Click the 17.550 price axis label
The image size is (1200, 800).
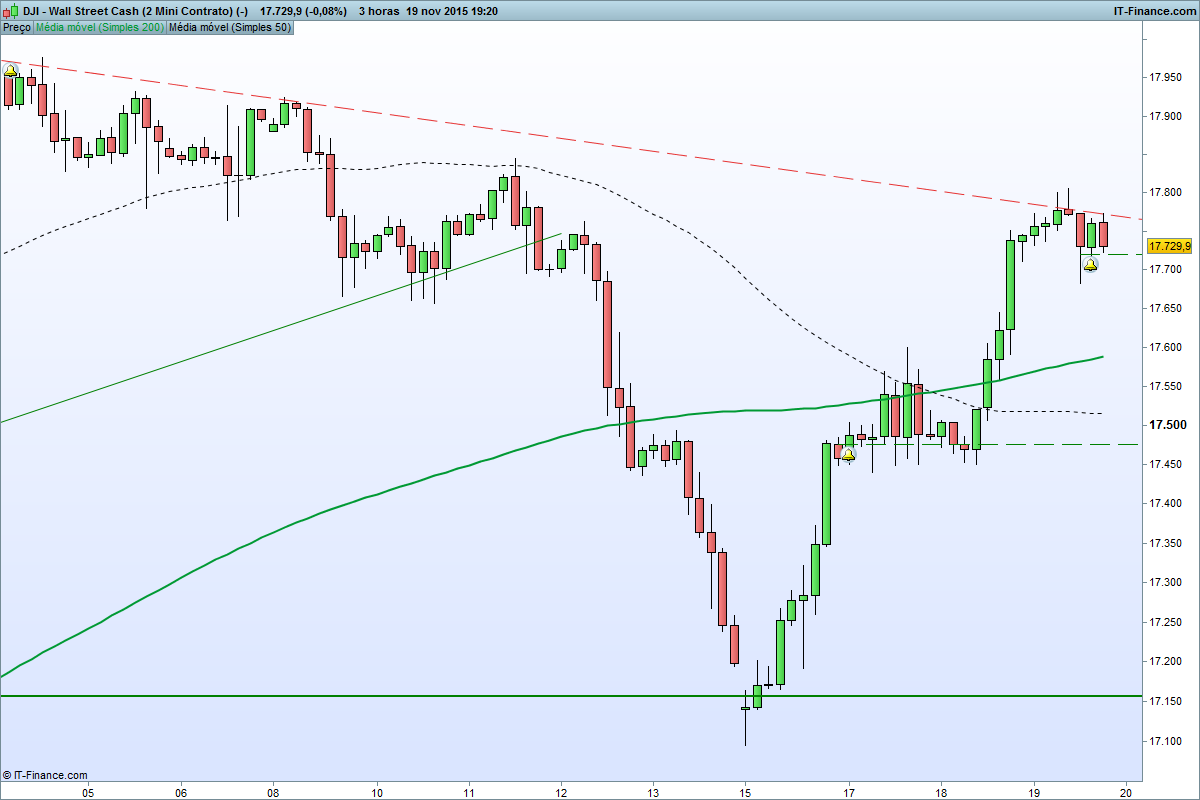coord(1165,386)
